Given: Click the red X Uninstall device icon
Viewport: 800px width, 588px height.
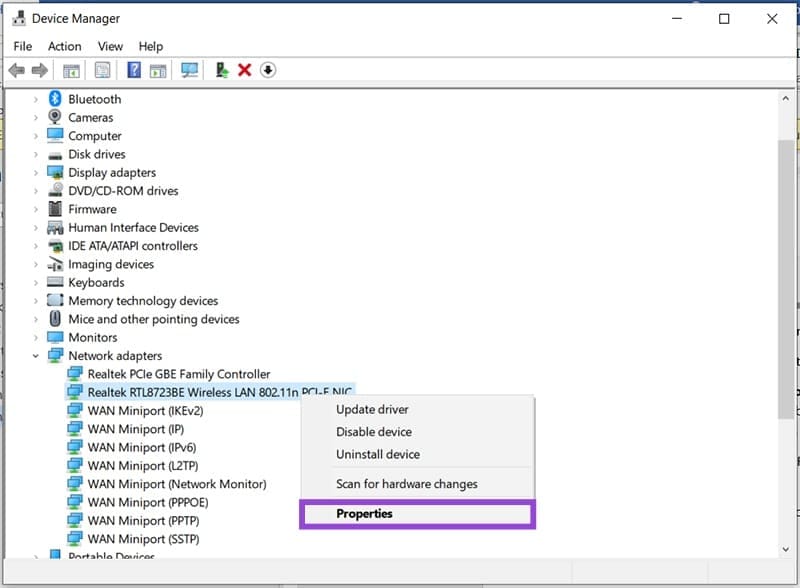Looking at the screenshot, I should coord(246,70).
